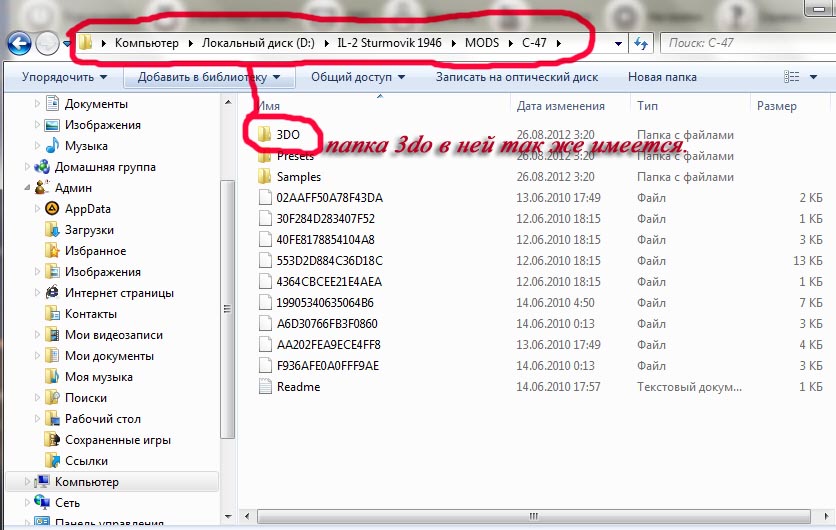
Task: Open Контакты folder in sidebar
Action: point(91,314)
